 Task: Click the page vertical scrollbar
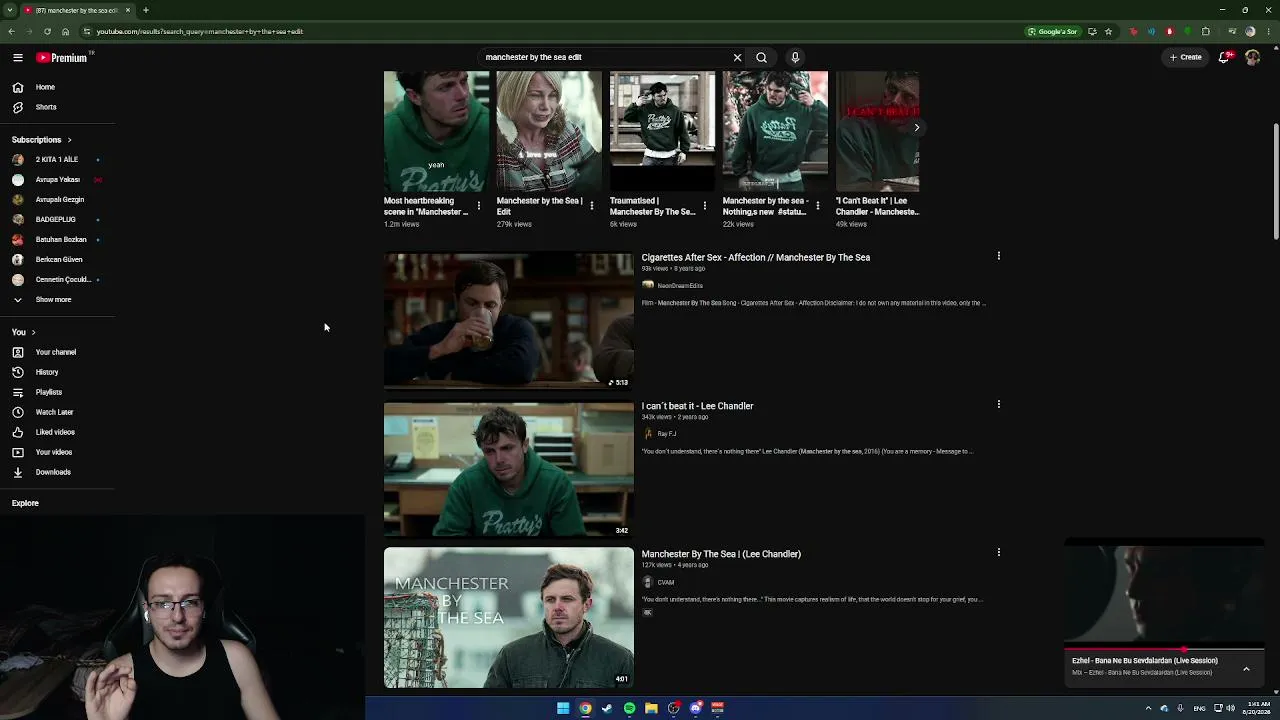[1276, 180]
